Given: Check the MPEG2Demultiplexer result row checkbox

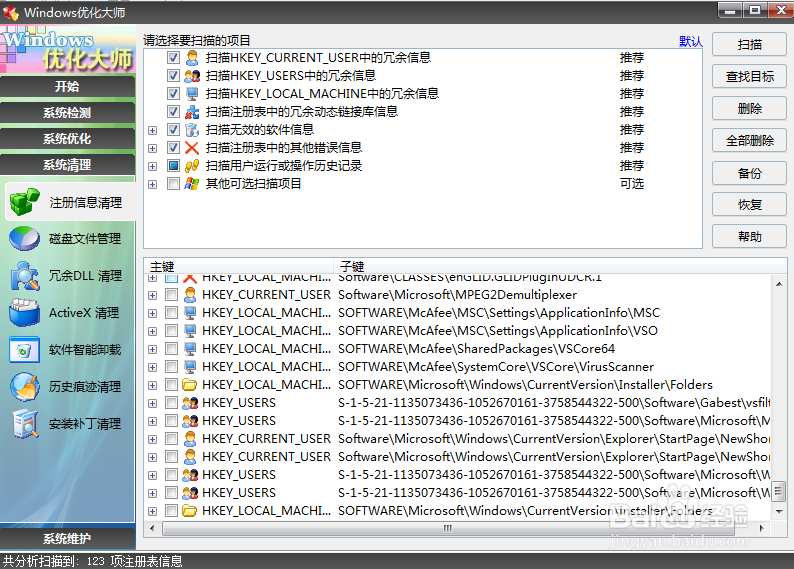Looking at the screenshot, I should (172, 295).
